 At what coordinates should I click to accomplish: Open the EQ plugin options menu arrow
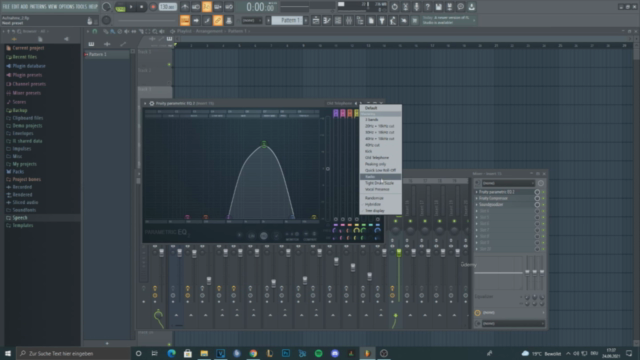(x=144, y=103)
